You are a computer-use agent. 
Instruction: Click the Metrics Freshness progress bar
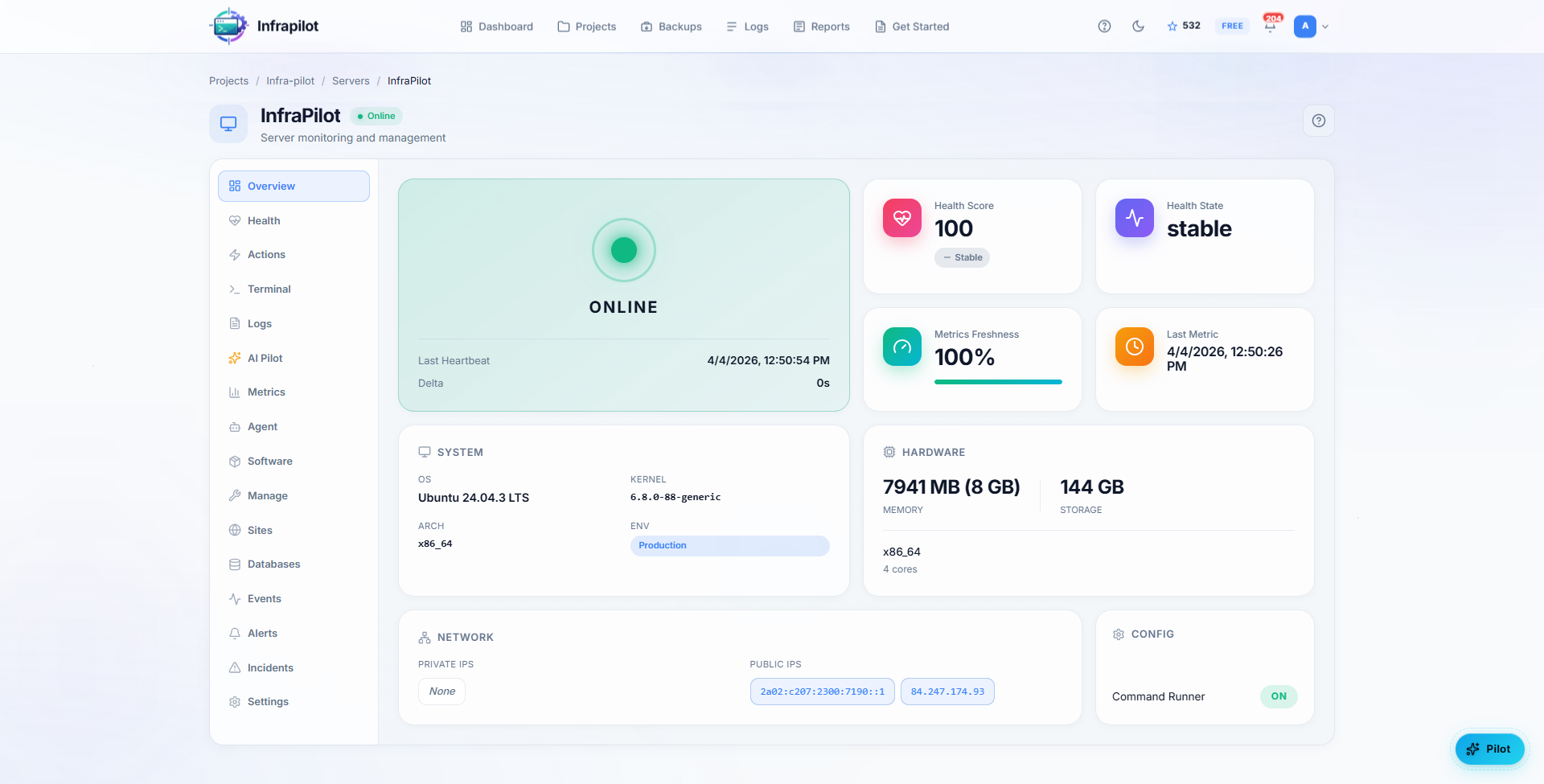coord(998,382)
